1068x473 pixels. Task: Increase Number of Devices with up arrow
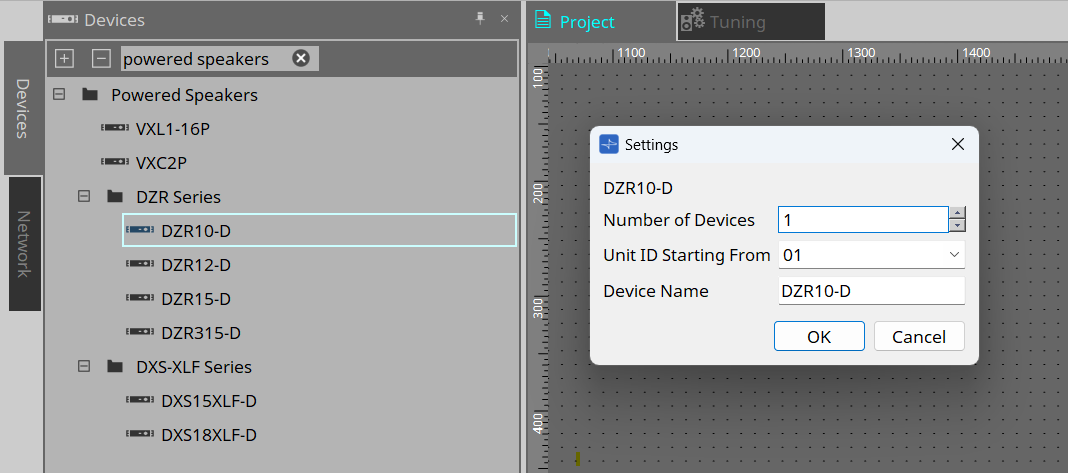tap(958, 213)
